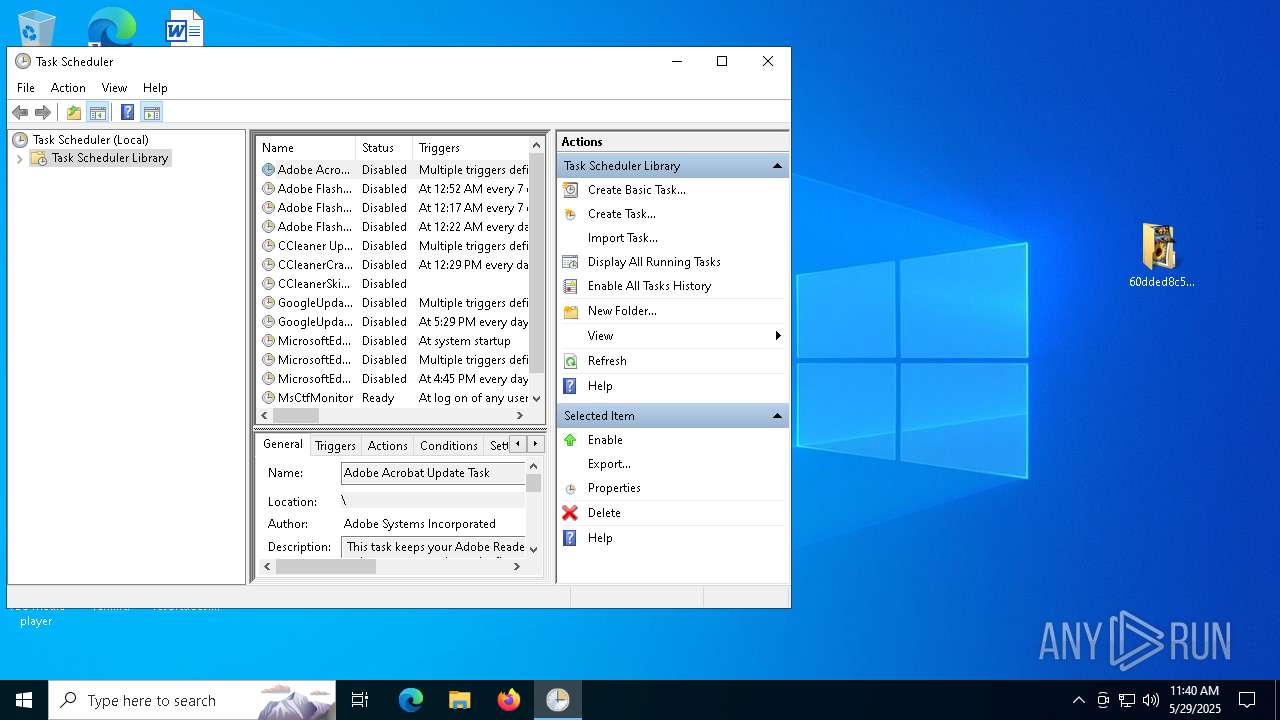Screen dimensions: 1280x720
Task: Click the volume icon in system tray
Action: 1150,700
